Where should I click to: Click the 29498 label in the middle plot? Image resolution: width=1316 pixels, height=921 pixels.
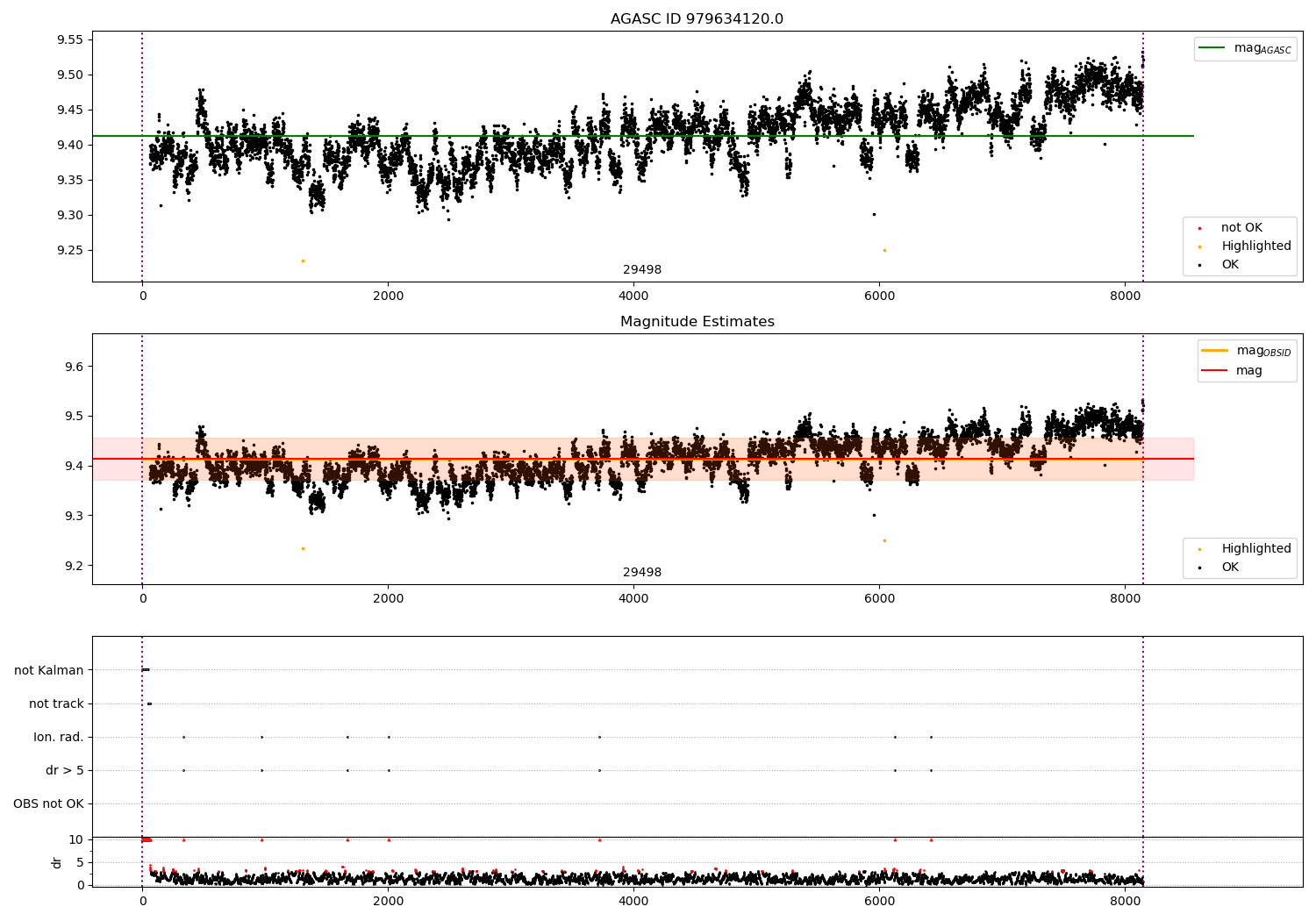pos(642,573)
